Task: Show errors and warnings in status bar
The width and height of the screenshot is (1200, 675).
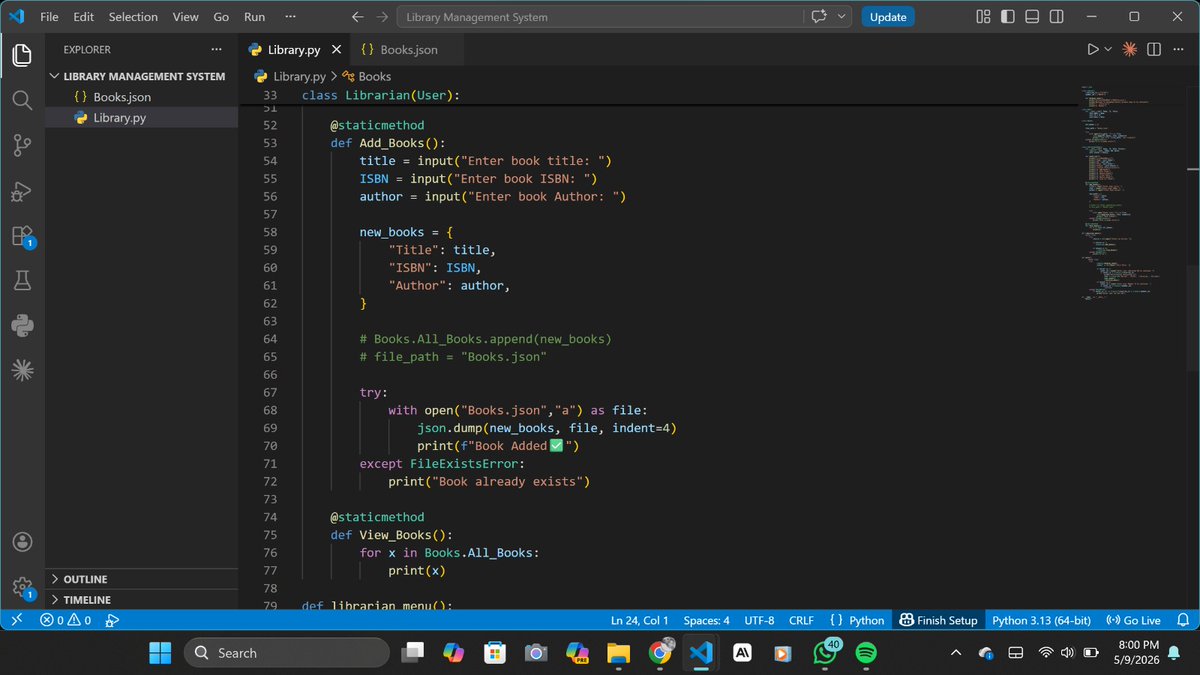Action: pyautogui.click(x=65, y=620)
